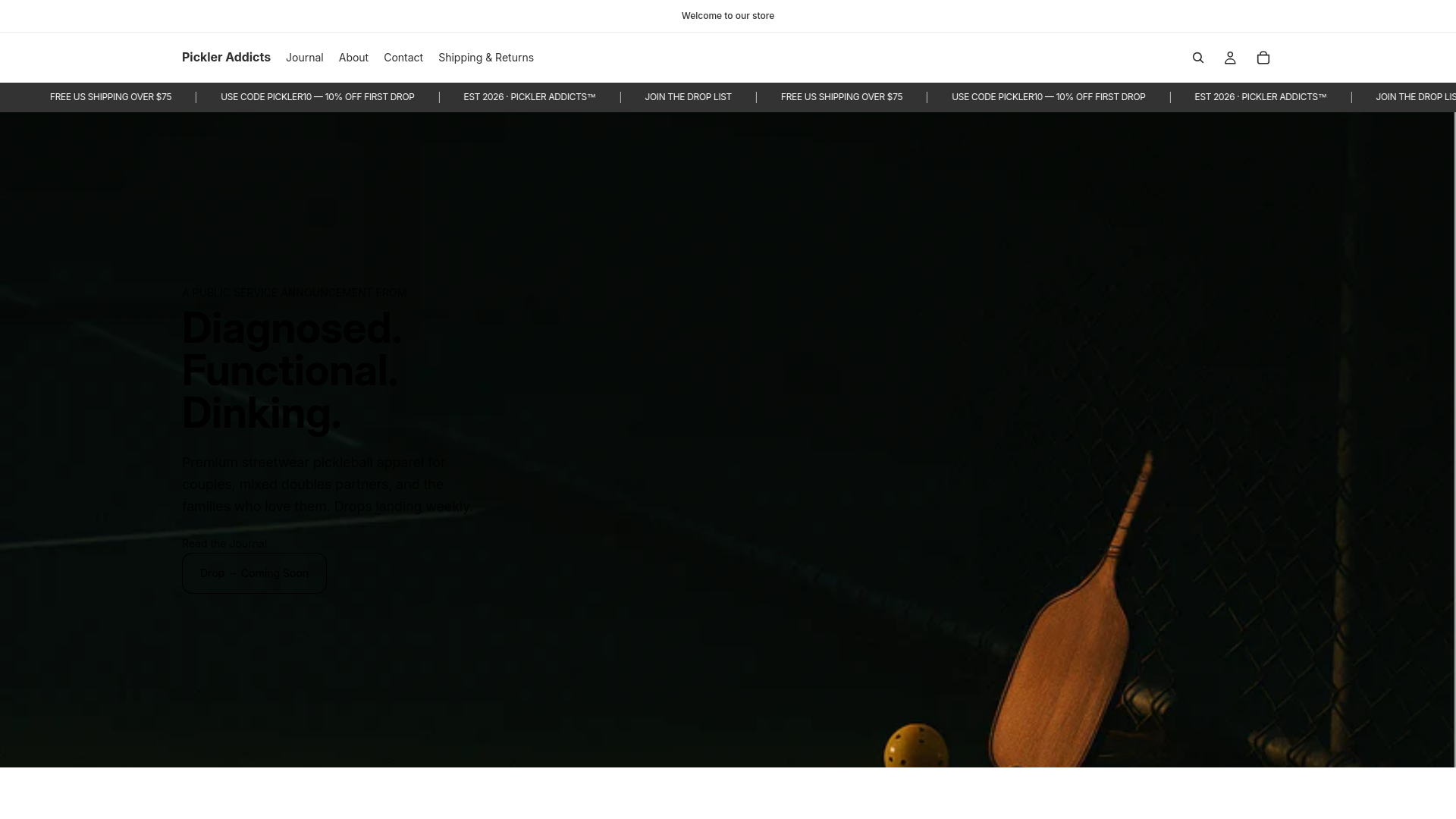Open the account login icon
The width and height of the screenshot is (1456, 819).
point(1230,58)
